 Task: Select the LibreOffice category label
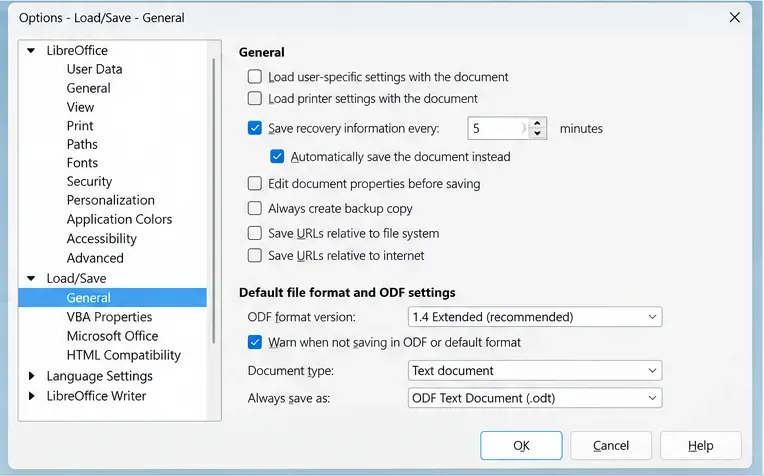(x=77, y=50)
